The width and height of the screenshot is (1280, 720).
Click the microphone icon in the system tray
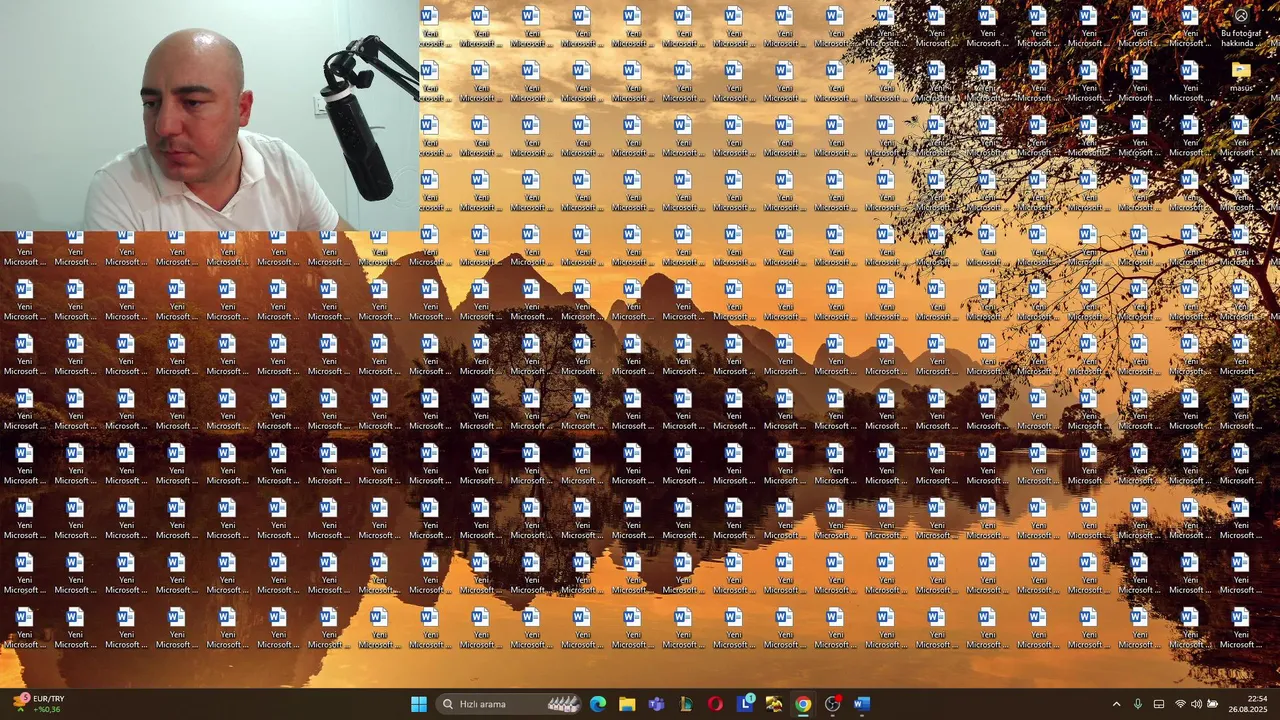coord(1137,704)
